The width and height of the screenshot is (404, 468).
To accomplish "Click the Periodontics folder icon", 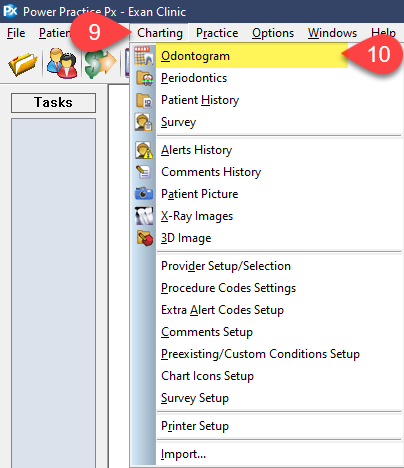I will pyautogui.click(x=144, y=78).
